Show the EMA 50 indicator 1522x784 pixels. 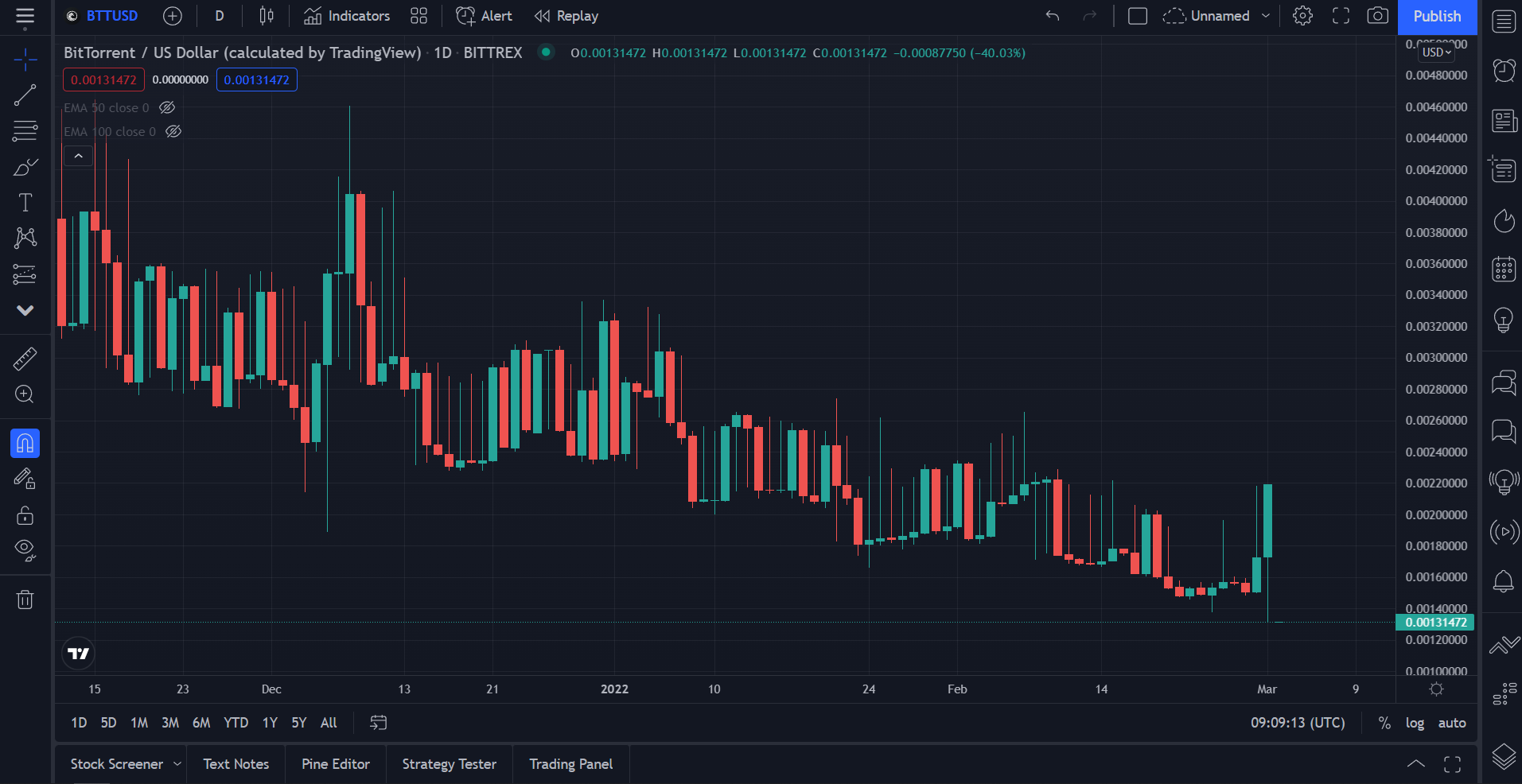coord(167,107)
